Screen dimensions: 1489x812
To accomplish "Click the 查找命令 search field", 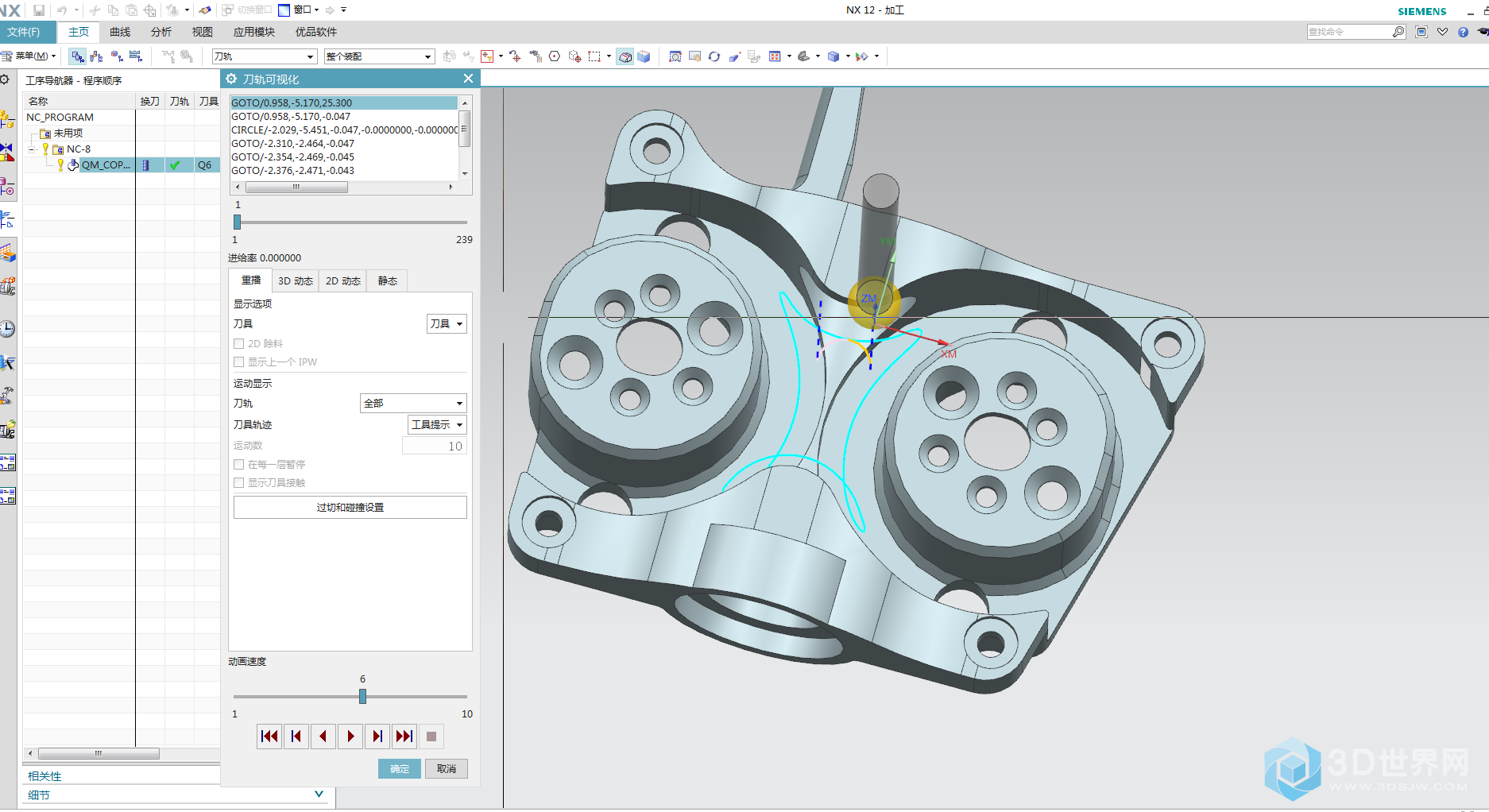I will pos(1349,32).
